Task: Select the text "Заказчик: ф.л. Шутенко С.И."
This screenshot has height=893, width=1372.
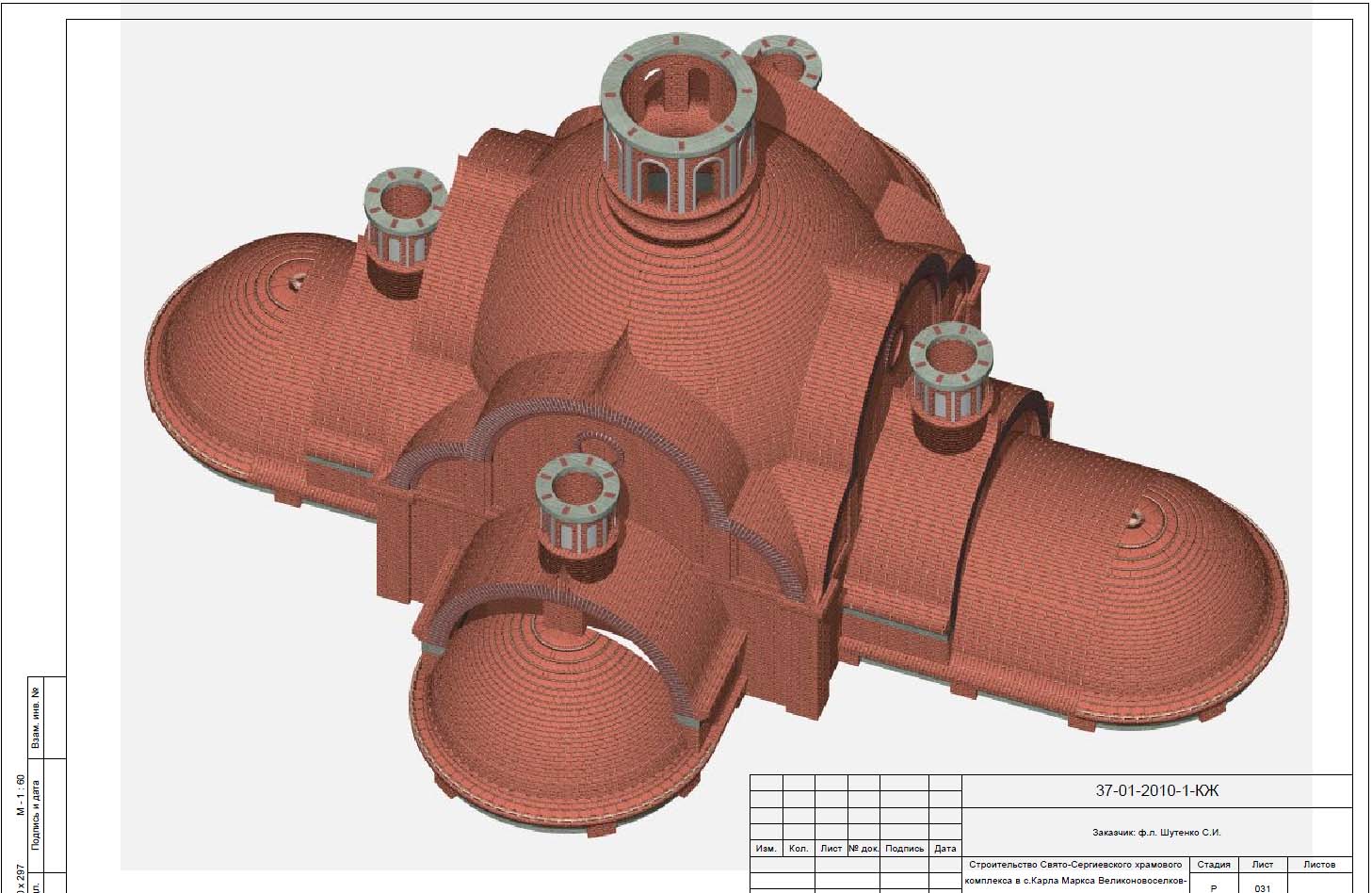Action: (1156, 833)
